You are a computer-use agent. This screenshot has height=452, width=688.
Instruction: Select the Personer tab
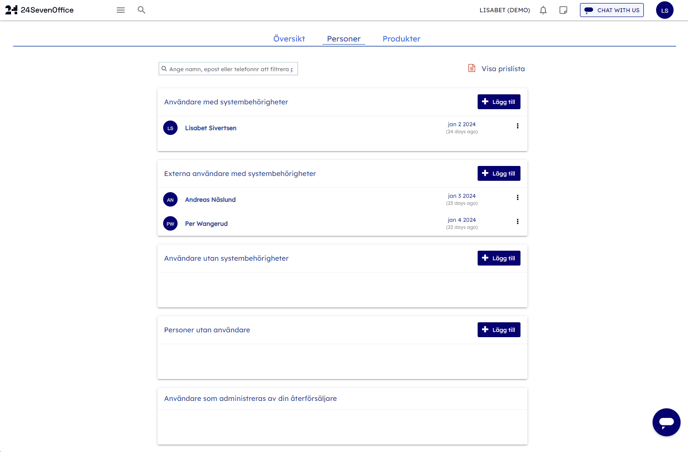343,39
